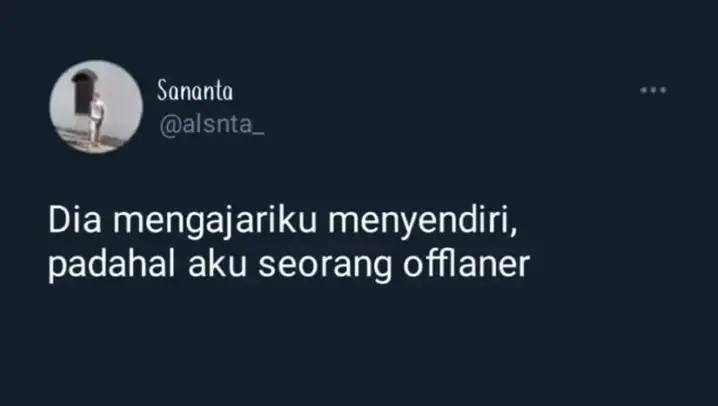Select the word "mengajariku" in the tweet

(x=215, y=222)
